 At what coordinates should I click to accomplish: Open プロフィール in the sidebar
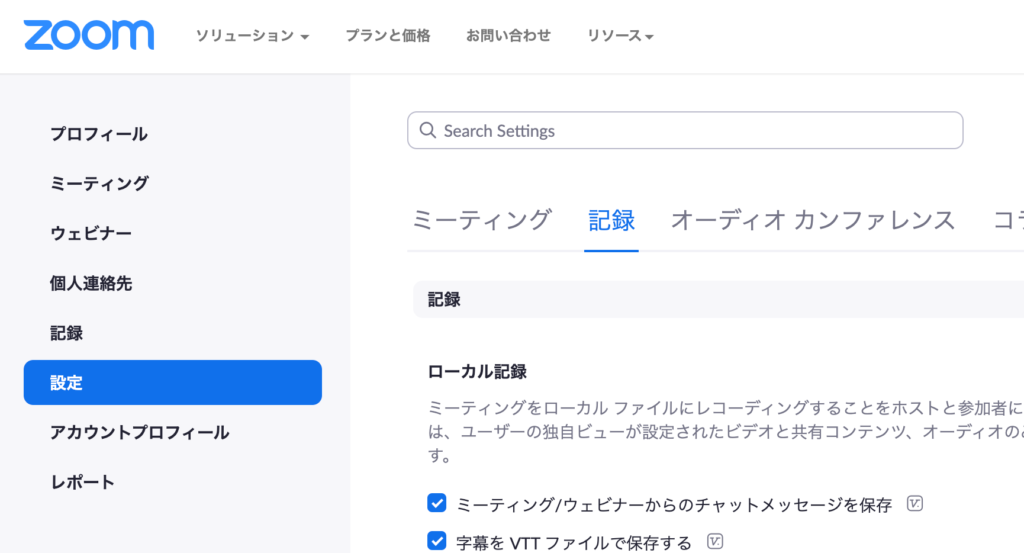click(99, 134)
